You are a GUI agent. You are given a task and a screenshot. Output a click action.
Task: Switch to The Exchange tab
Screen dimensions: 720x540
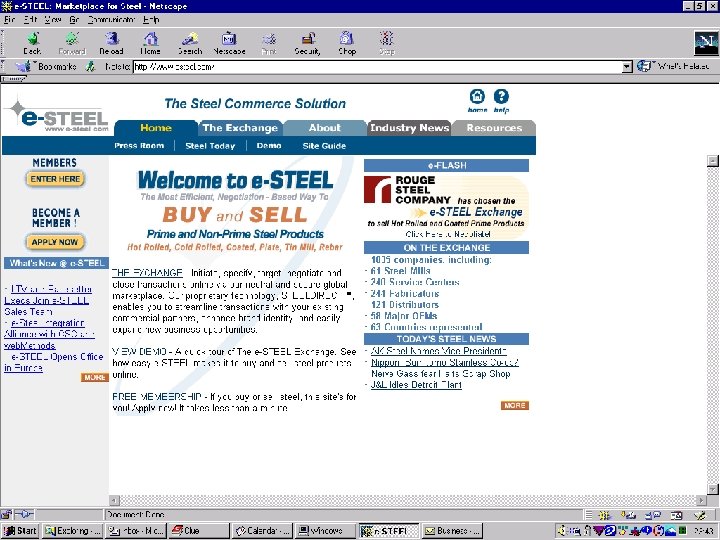coord(240,128)
